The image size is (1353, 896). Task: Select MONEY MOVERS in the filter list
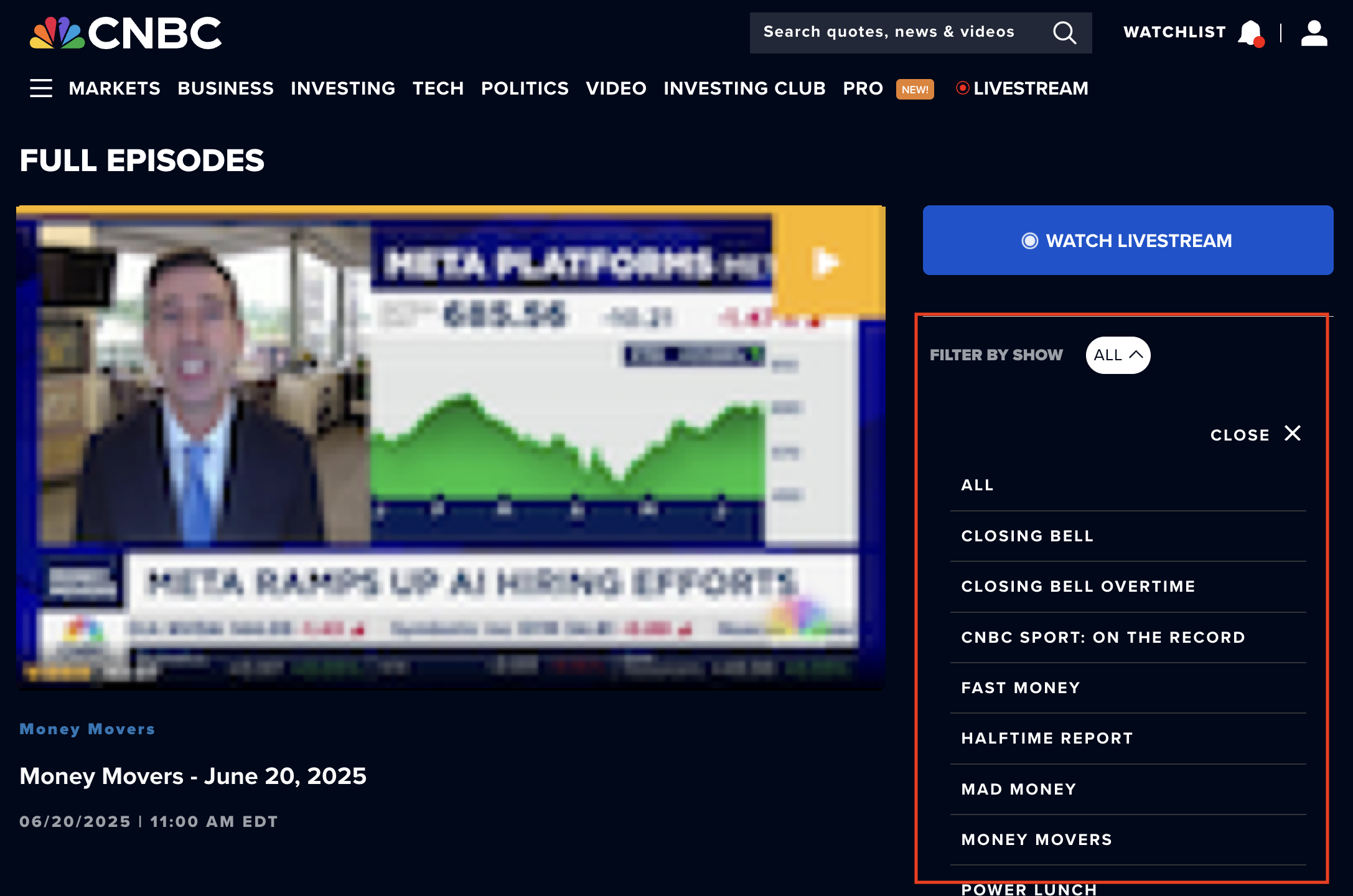coord(1128,840)
